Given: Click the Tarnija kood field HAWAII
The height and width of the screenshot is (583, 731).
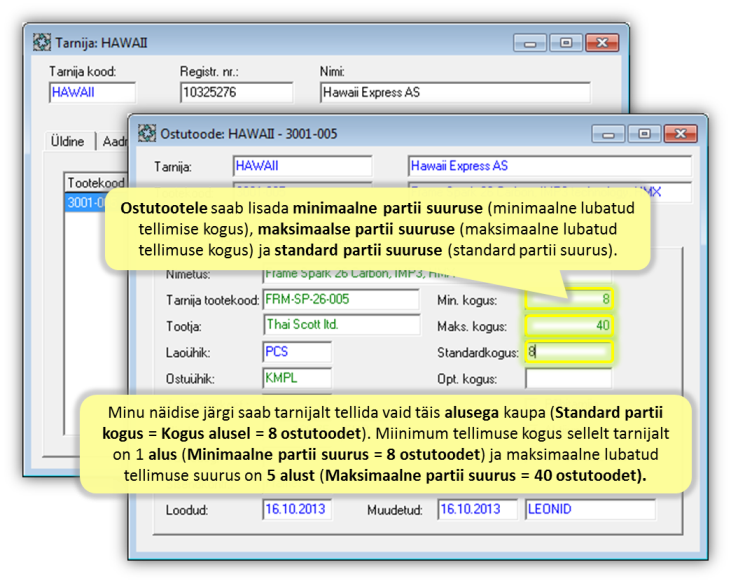Looking at the screenshot, I should tap(92, 92).
